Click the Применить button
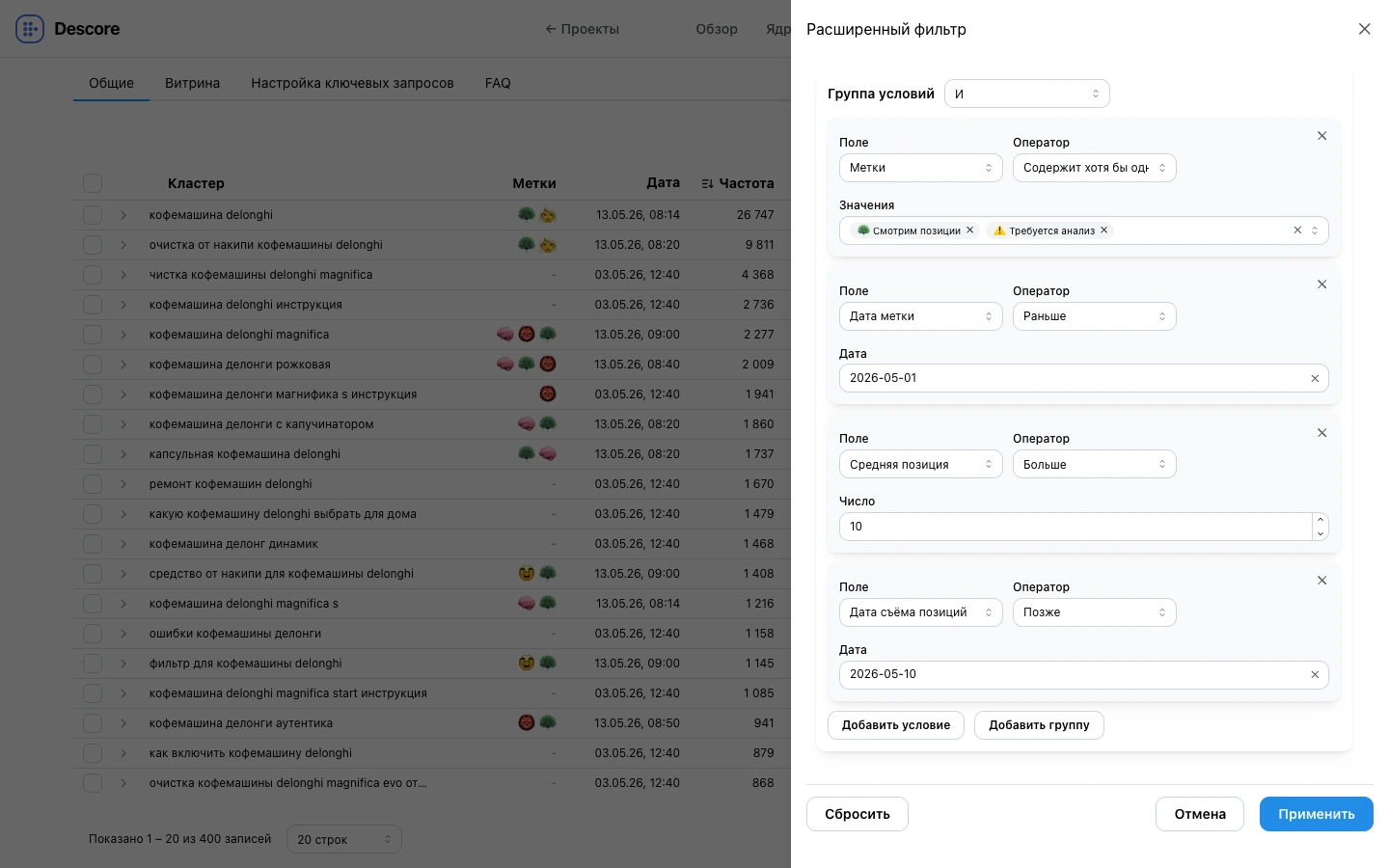The image size is (1389, 868). (1317, 814)
